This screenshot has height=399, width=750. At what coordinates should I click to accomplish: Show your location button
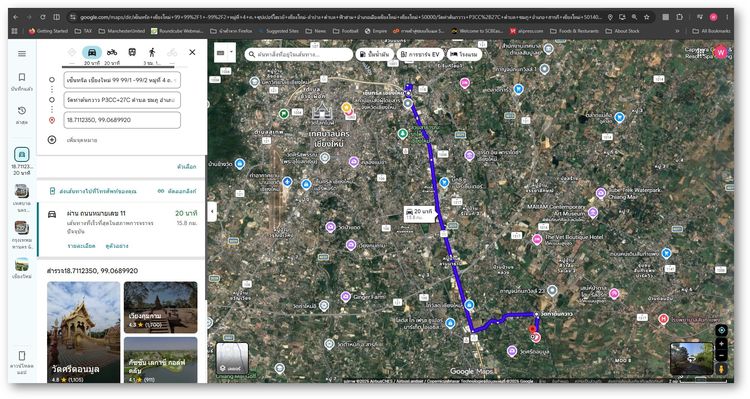coord(722,330)
